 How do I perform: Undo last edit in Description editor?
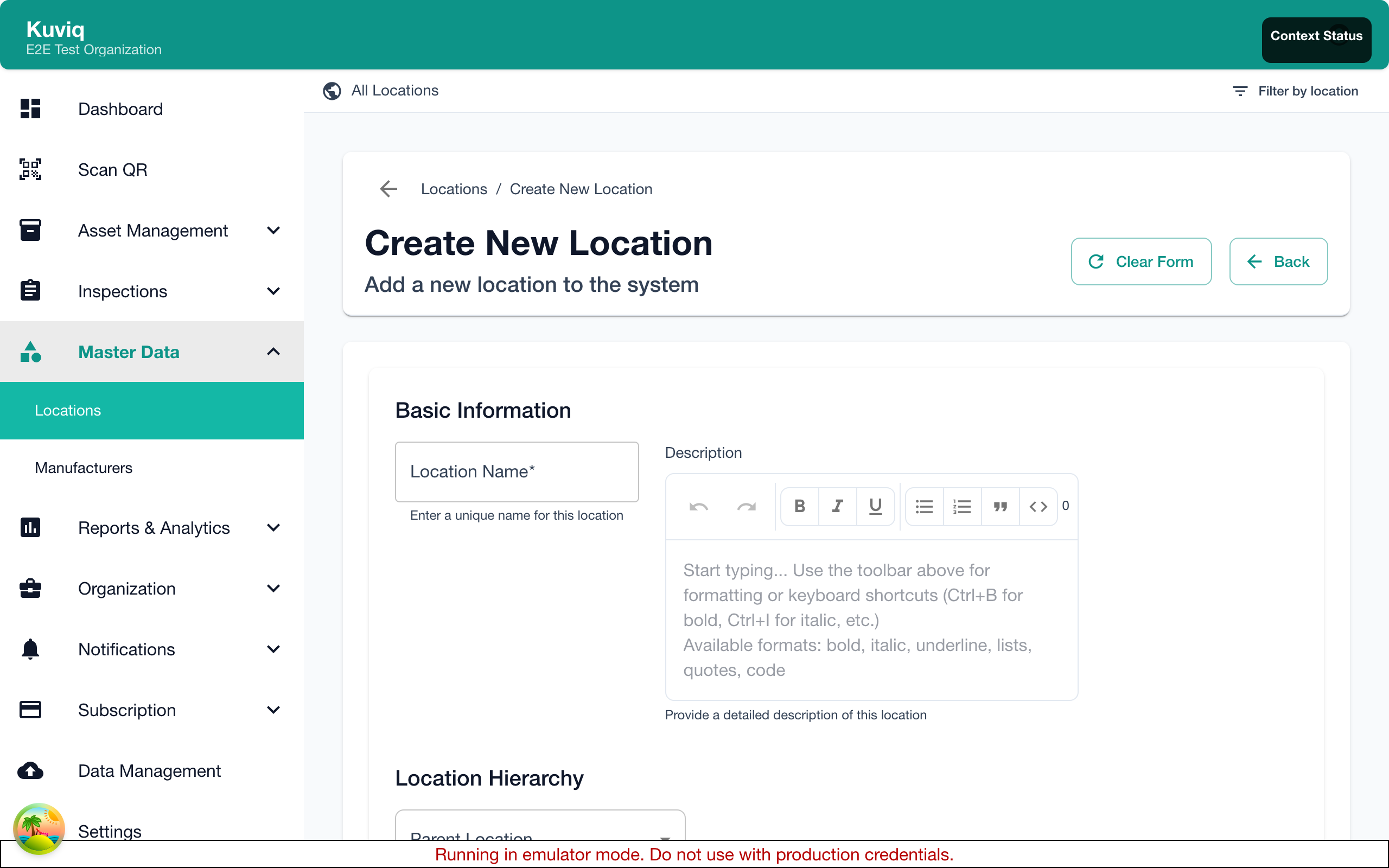pos(698,506)
